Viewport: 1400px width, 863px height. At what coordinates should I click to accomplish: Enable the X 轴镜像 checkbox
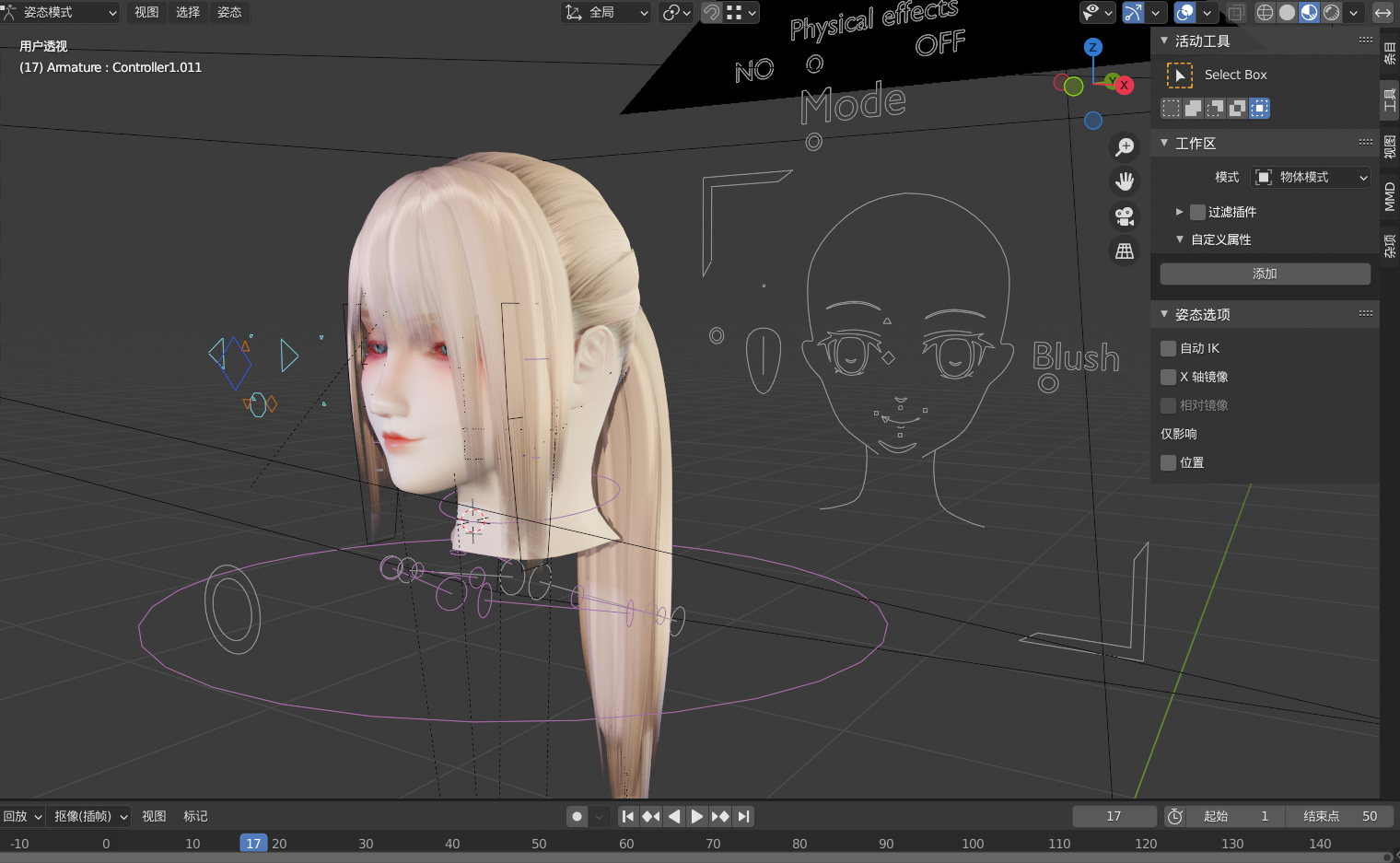click(x=1168, y=377)
